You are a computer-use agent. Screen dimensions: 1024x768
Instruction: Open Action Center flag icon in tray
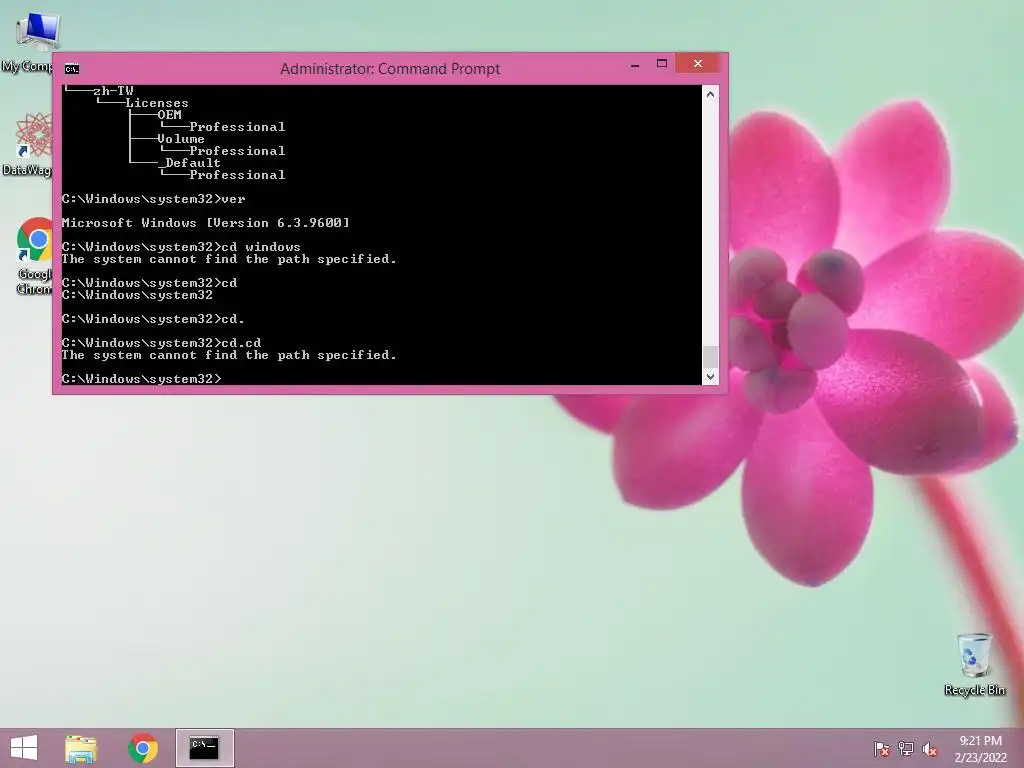(881, 749)
